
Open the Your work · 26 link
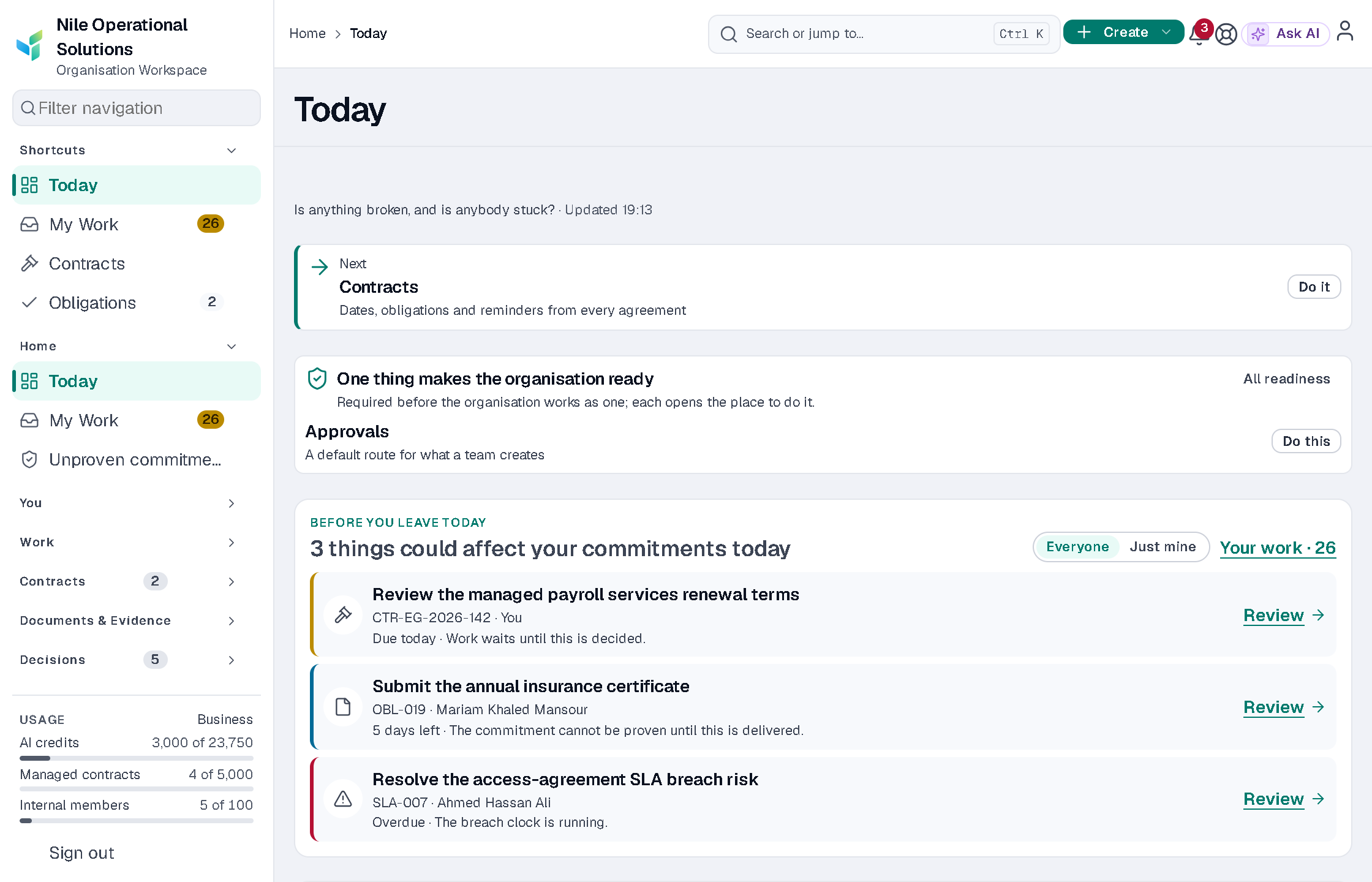coord(1278,548)
